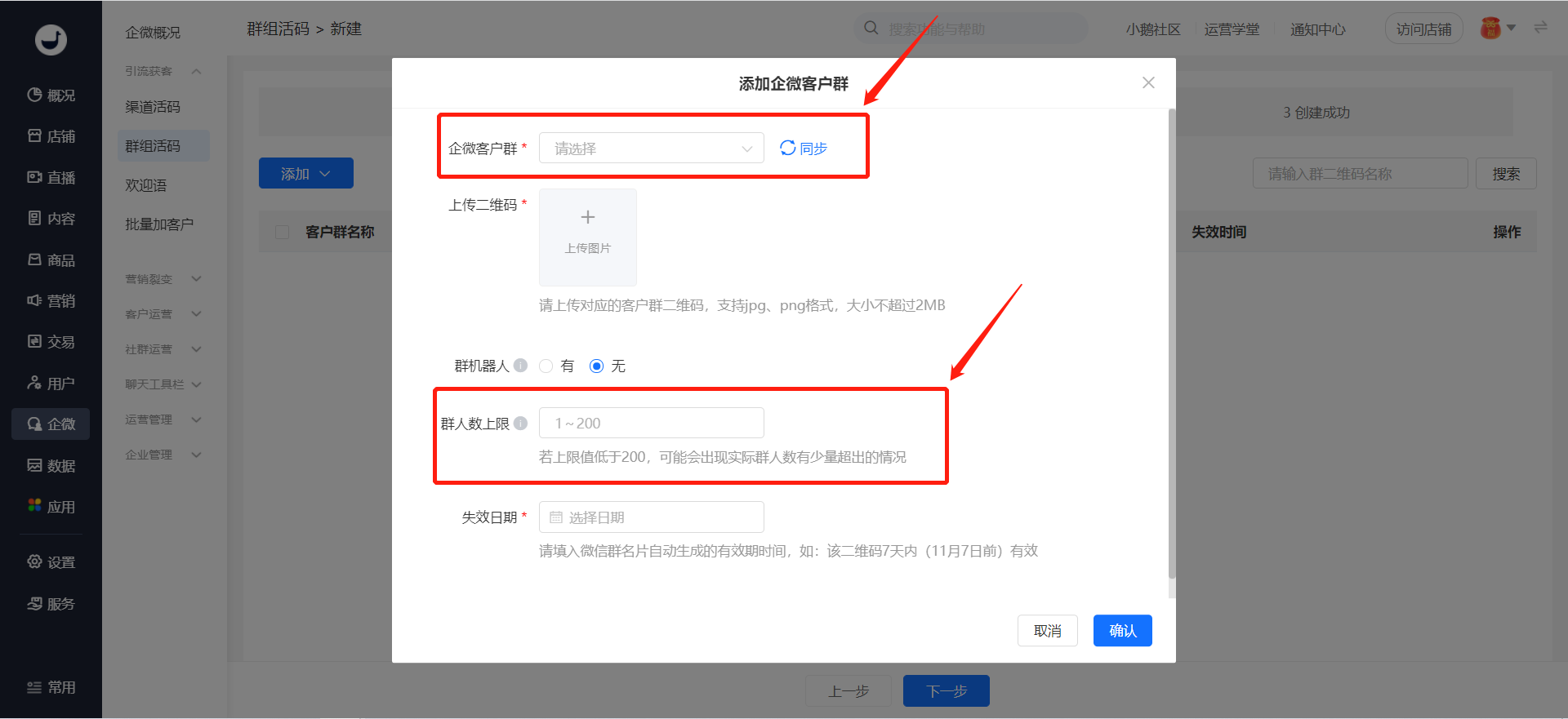The width and height of the screenshot is (1568, 719).
Task: Click the 同步 link text
Action: click(813, 149)
